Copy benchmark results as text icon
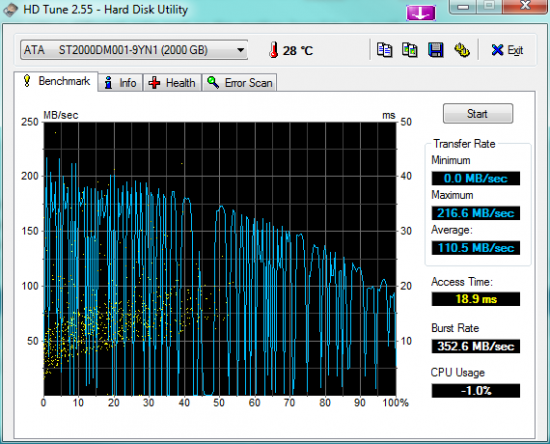This screenshot has width=550, height=444. pyautogui.click(x=384, y=50)
